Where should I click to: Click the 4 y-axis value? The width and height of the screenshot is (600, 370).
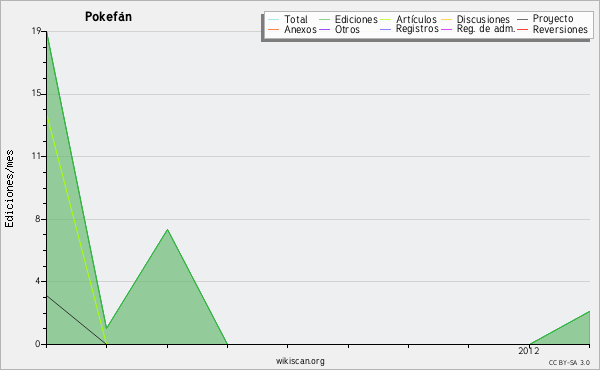click(x=38, y=281)
